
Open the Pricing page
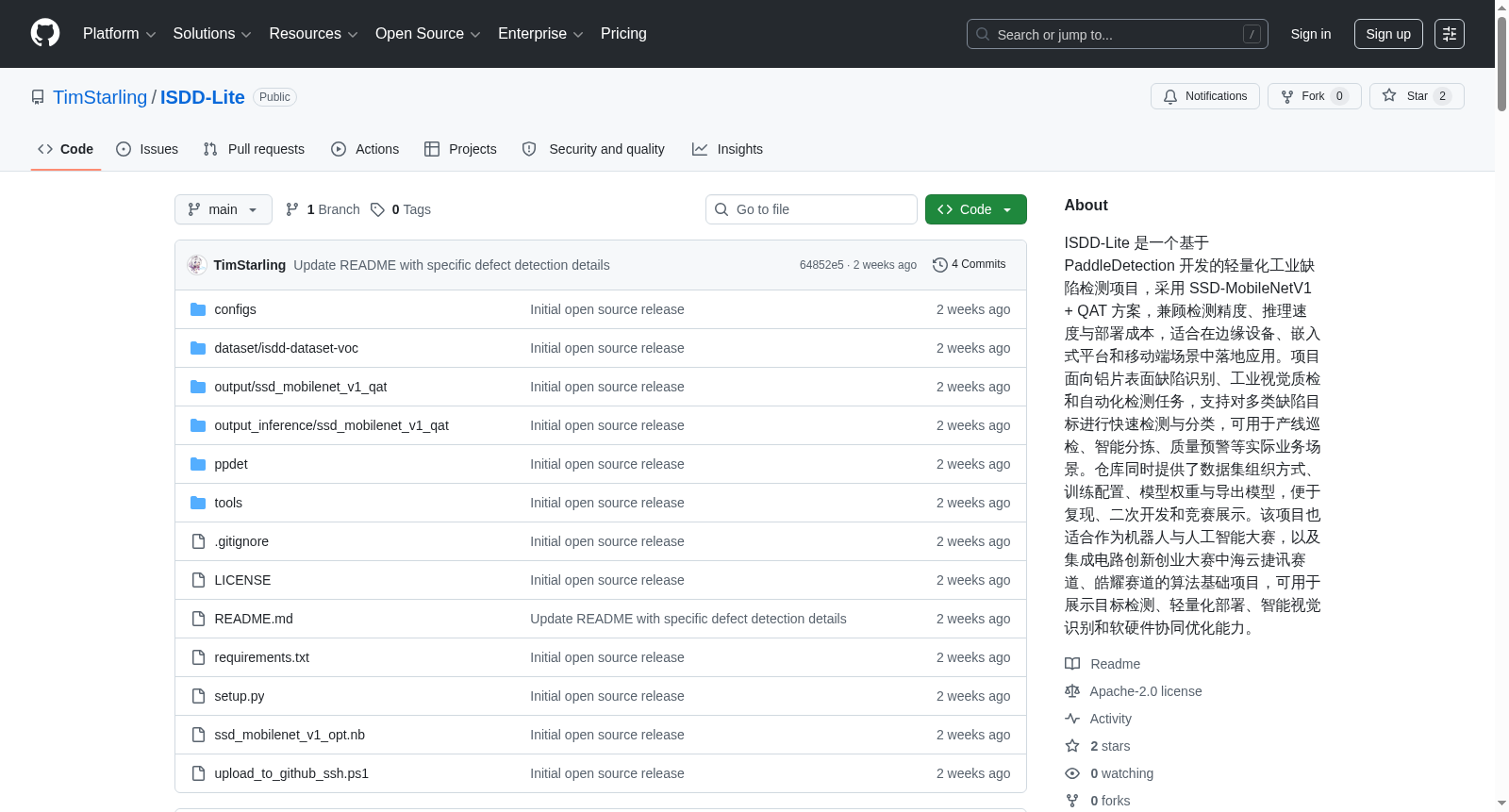click(x=623, y=34)
